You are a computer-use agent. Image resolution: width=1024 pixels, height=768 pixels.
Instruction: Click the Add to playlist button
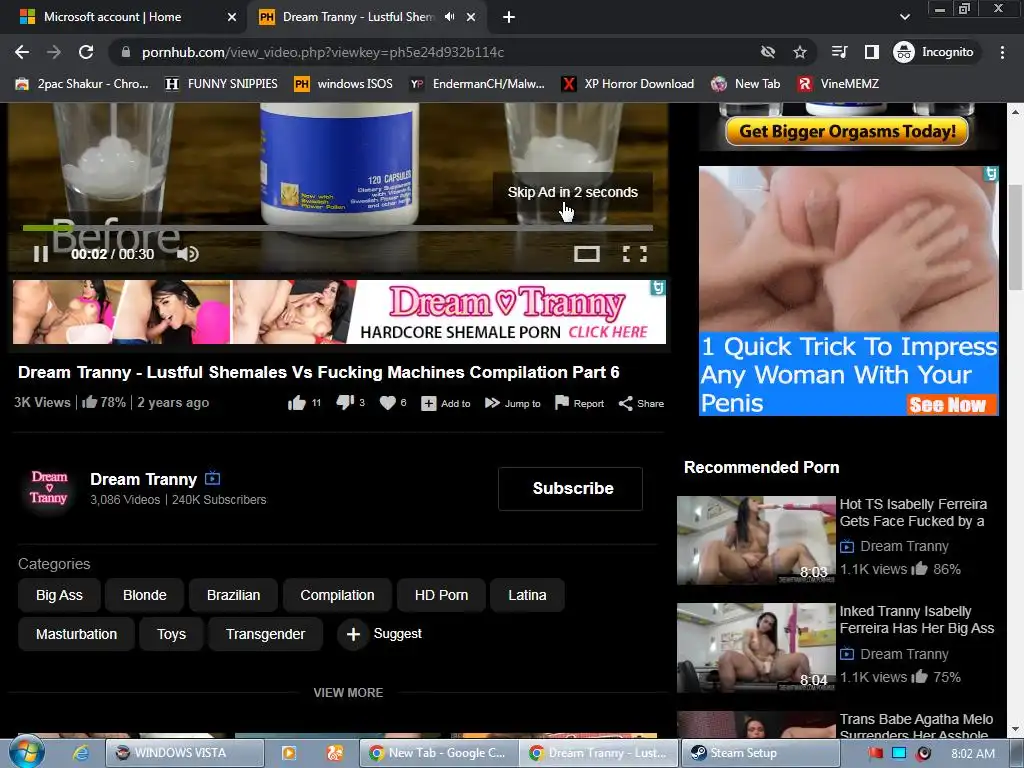point(446,404)
